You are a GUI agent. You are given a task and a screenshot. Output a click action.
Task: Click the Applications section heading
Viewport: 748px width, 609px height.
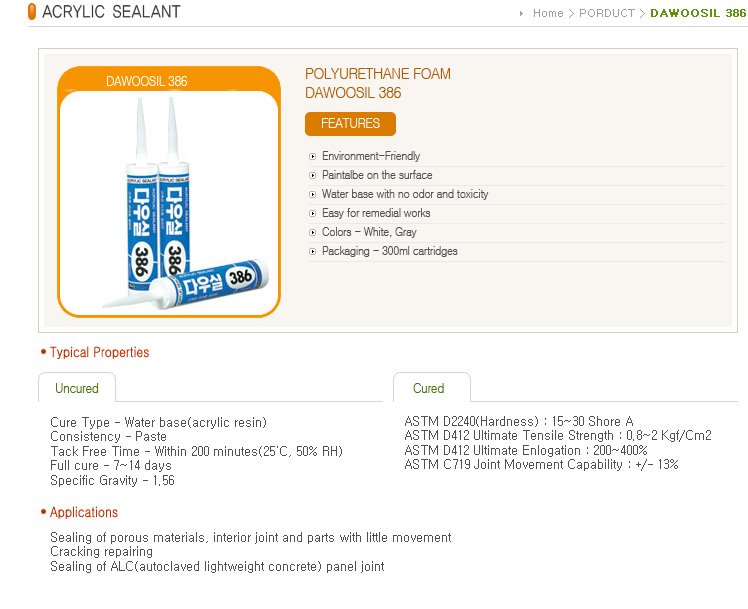(83, 512)
